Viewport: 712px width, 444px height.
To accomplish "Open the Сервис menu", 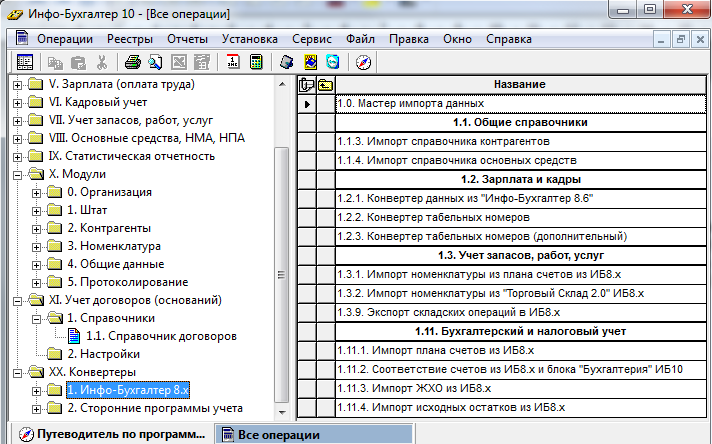I will (x=312, y=39).
